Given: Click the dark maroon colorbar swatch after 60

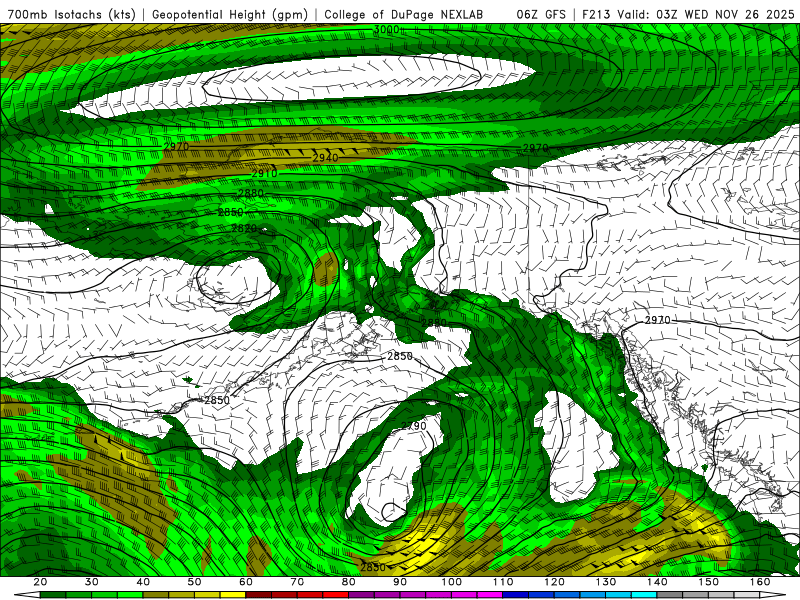Looking at the screenshot, I should [259, 595].
